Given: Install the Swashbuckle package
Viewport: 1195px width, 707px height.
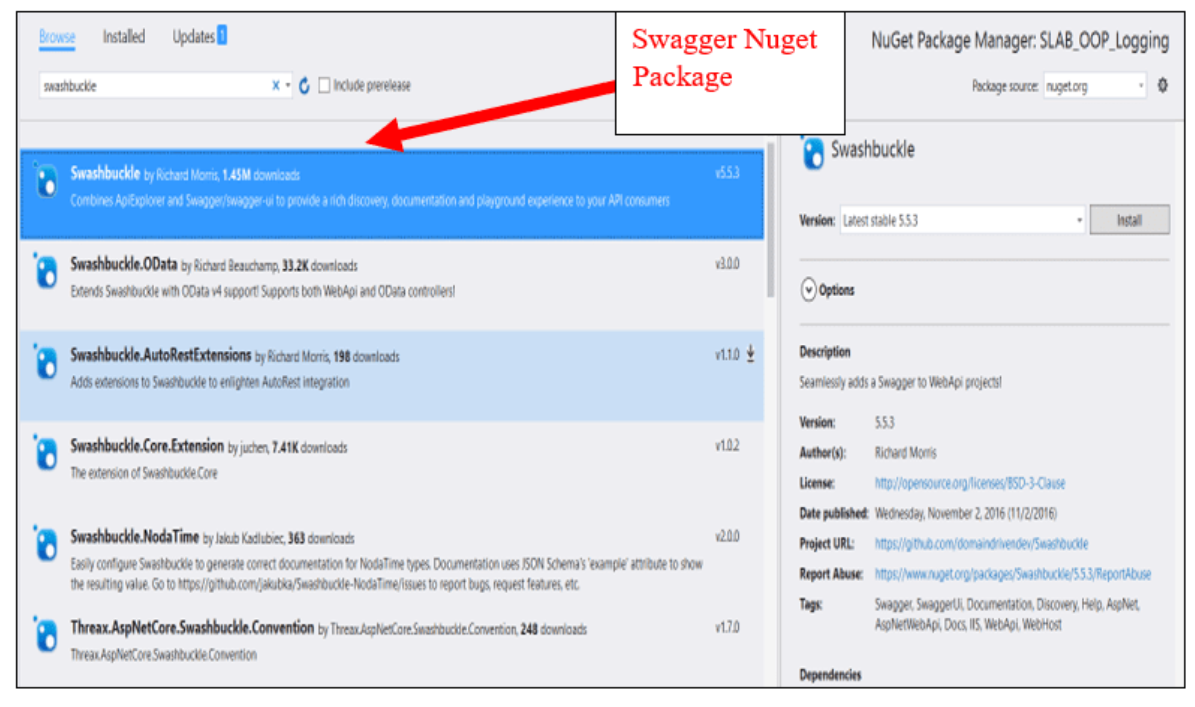Looking at the screenshot, I should click(x=1129, y=219).
